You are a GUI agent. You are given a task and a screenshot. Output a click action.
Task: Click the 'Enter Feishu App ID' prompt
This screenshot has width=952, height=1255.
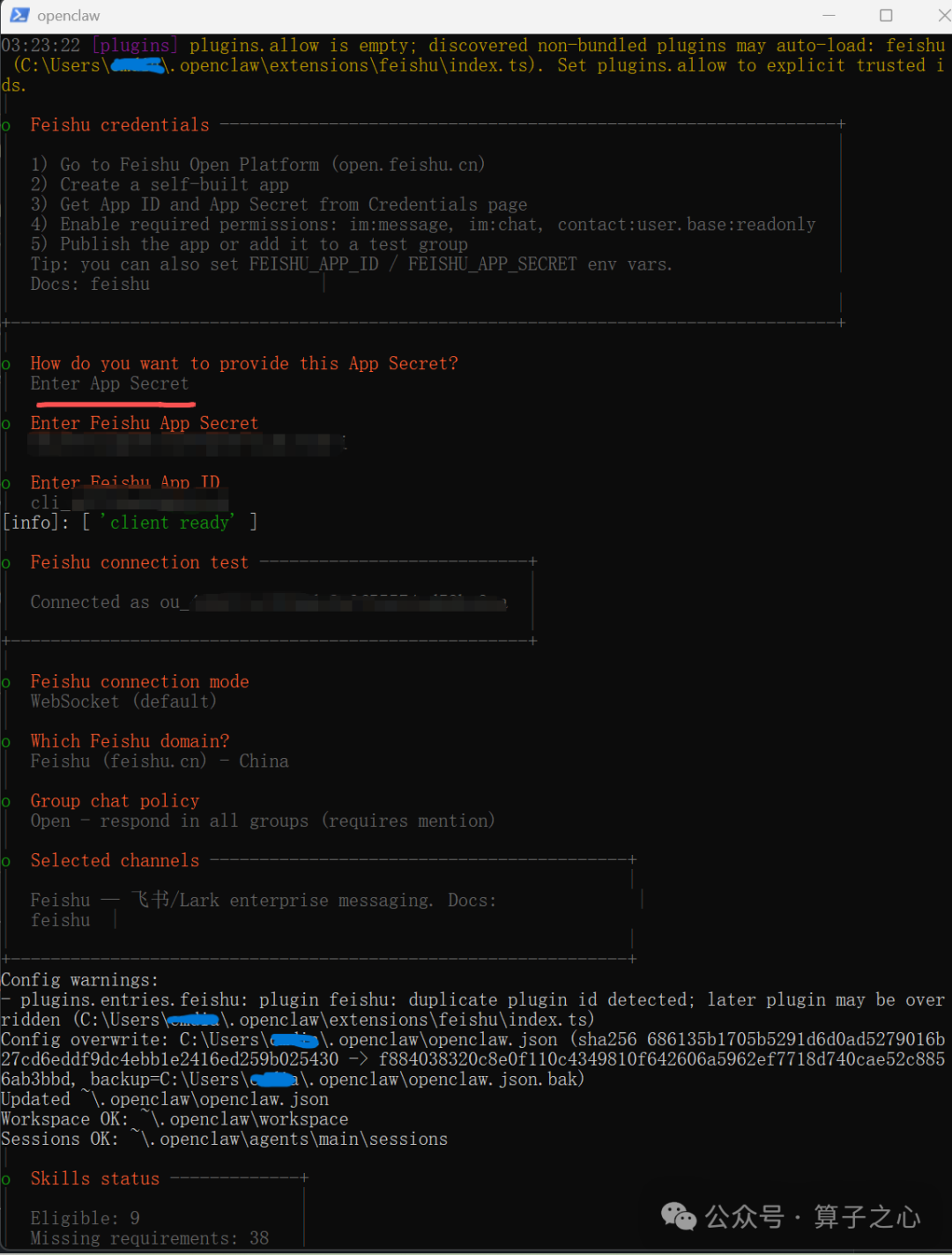[x=125, y=482]
